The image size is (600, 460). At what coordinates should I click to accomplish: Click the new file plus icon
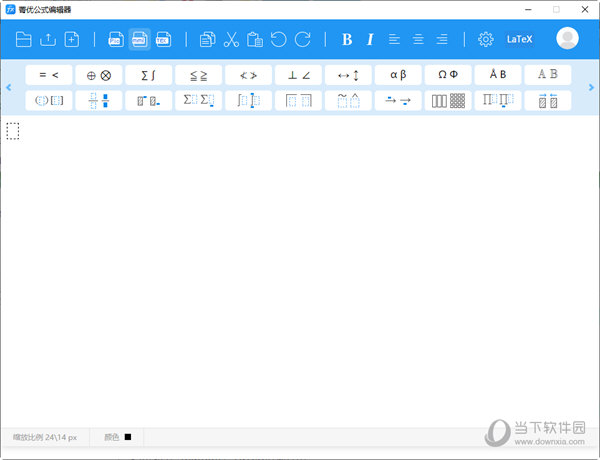[71, 40]
